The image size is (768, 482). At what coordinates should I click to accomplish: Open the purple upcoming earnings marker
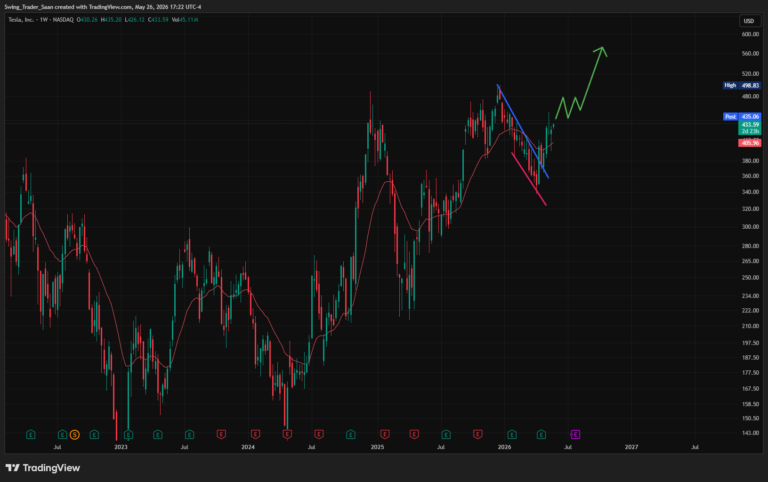575,434
